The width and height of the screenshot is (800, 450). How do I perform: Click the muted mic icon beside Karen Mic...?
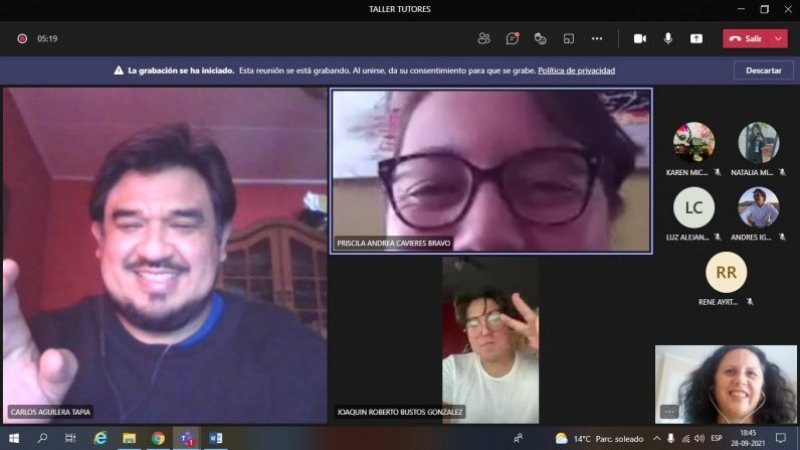(x=717, y=172)
